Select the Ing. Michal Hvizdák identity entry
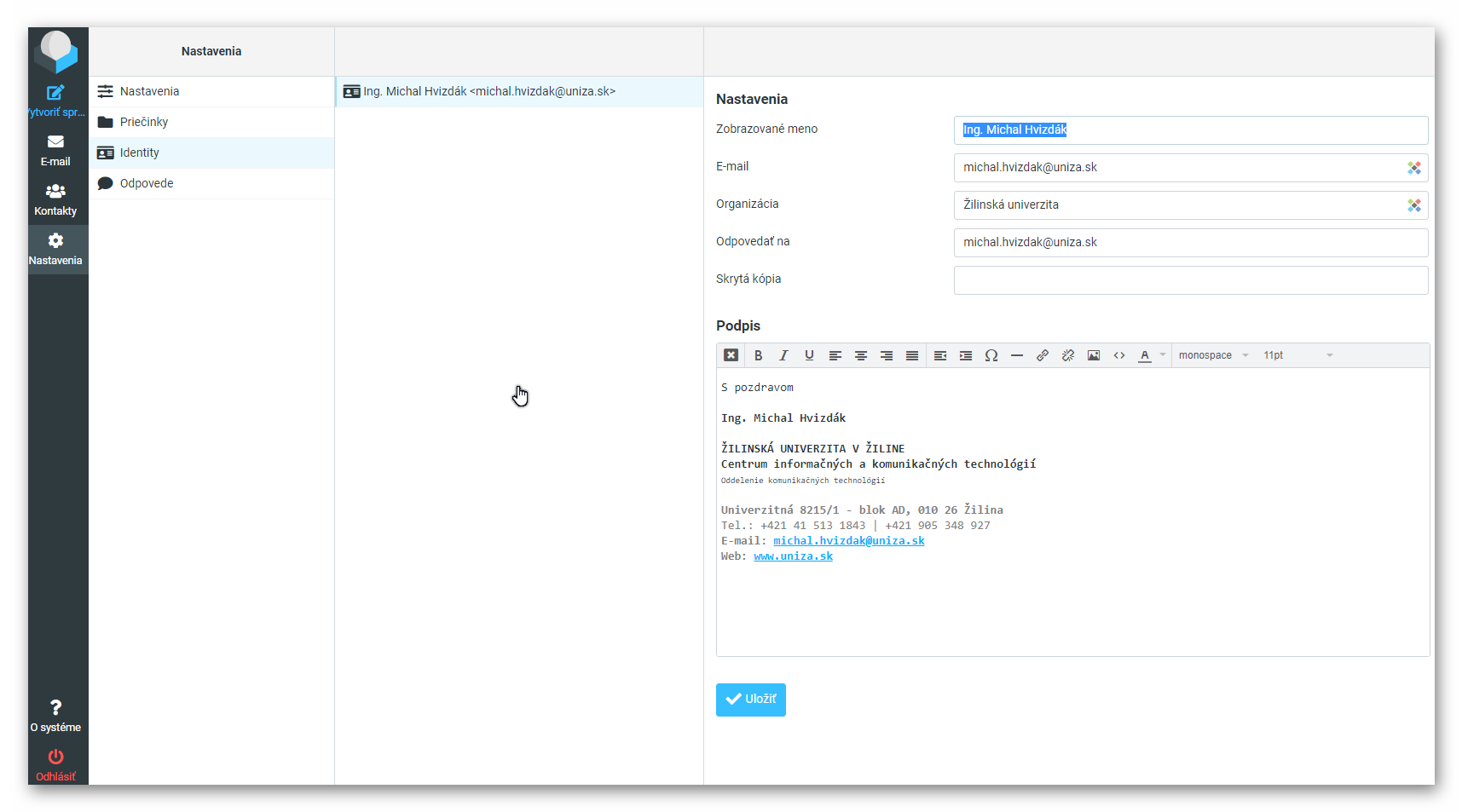 coord(488,91)
